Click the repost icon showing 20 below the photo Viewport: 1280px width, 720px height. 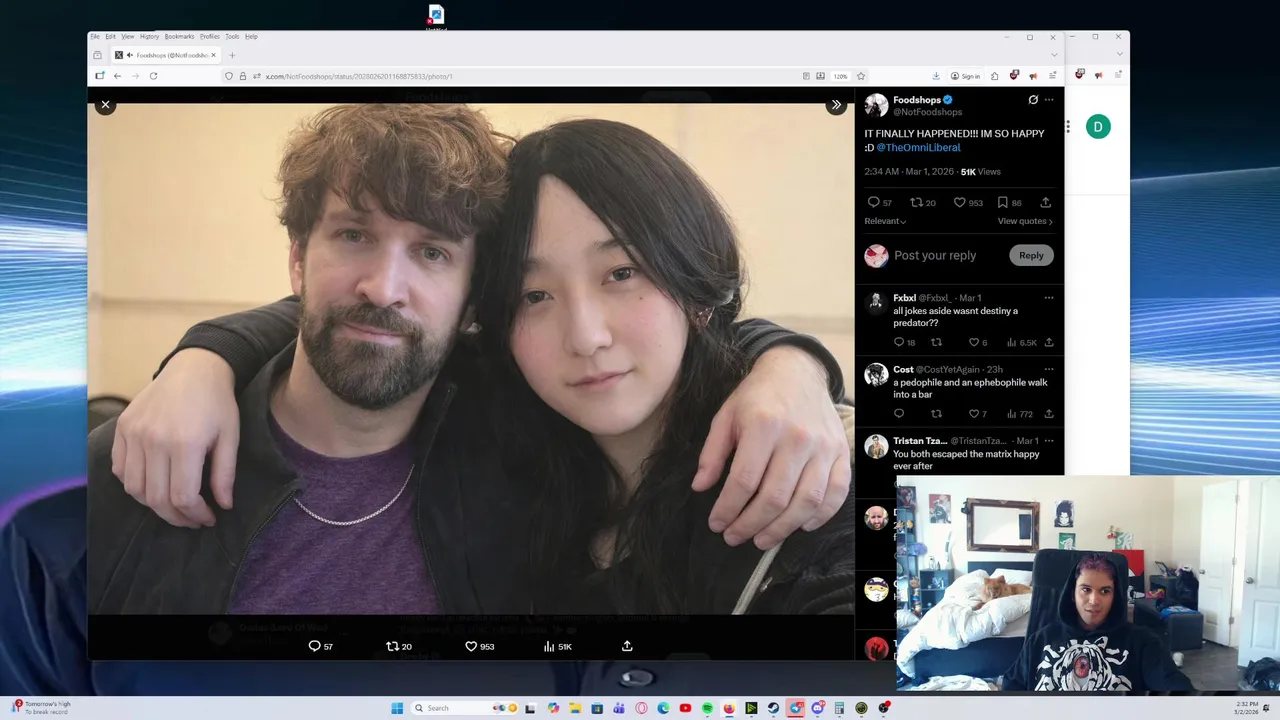point(392,646)
